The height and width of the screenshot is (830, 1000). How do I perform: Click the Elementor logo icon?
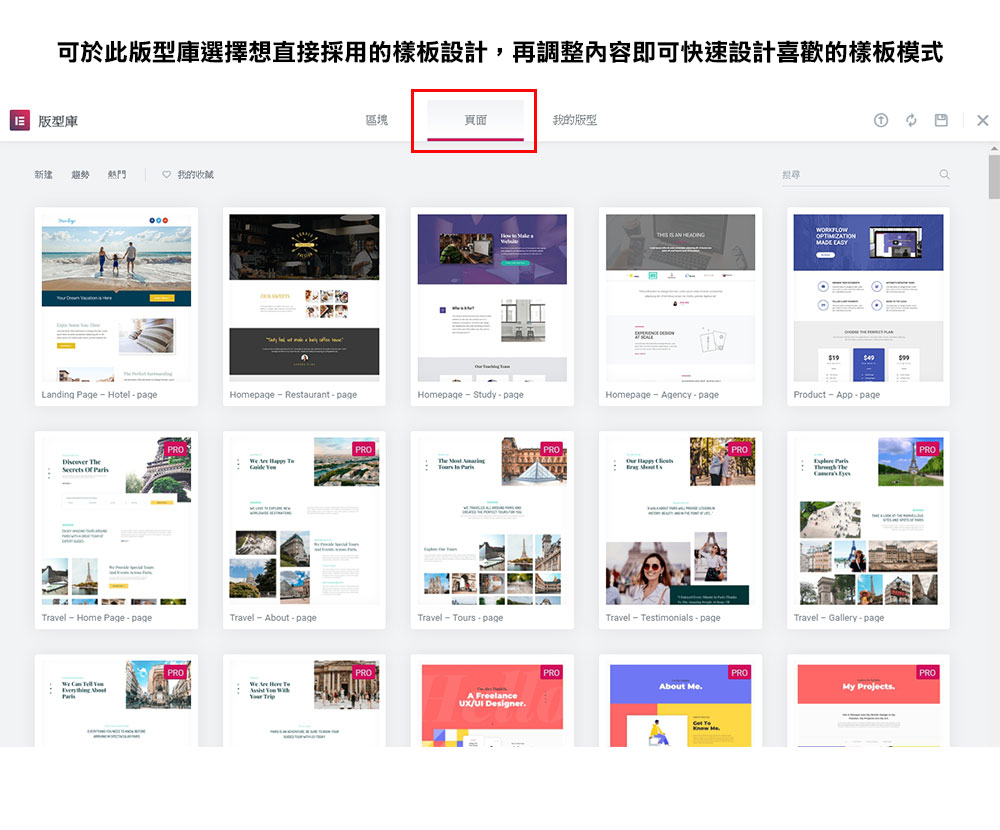point(20,120)
